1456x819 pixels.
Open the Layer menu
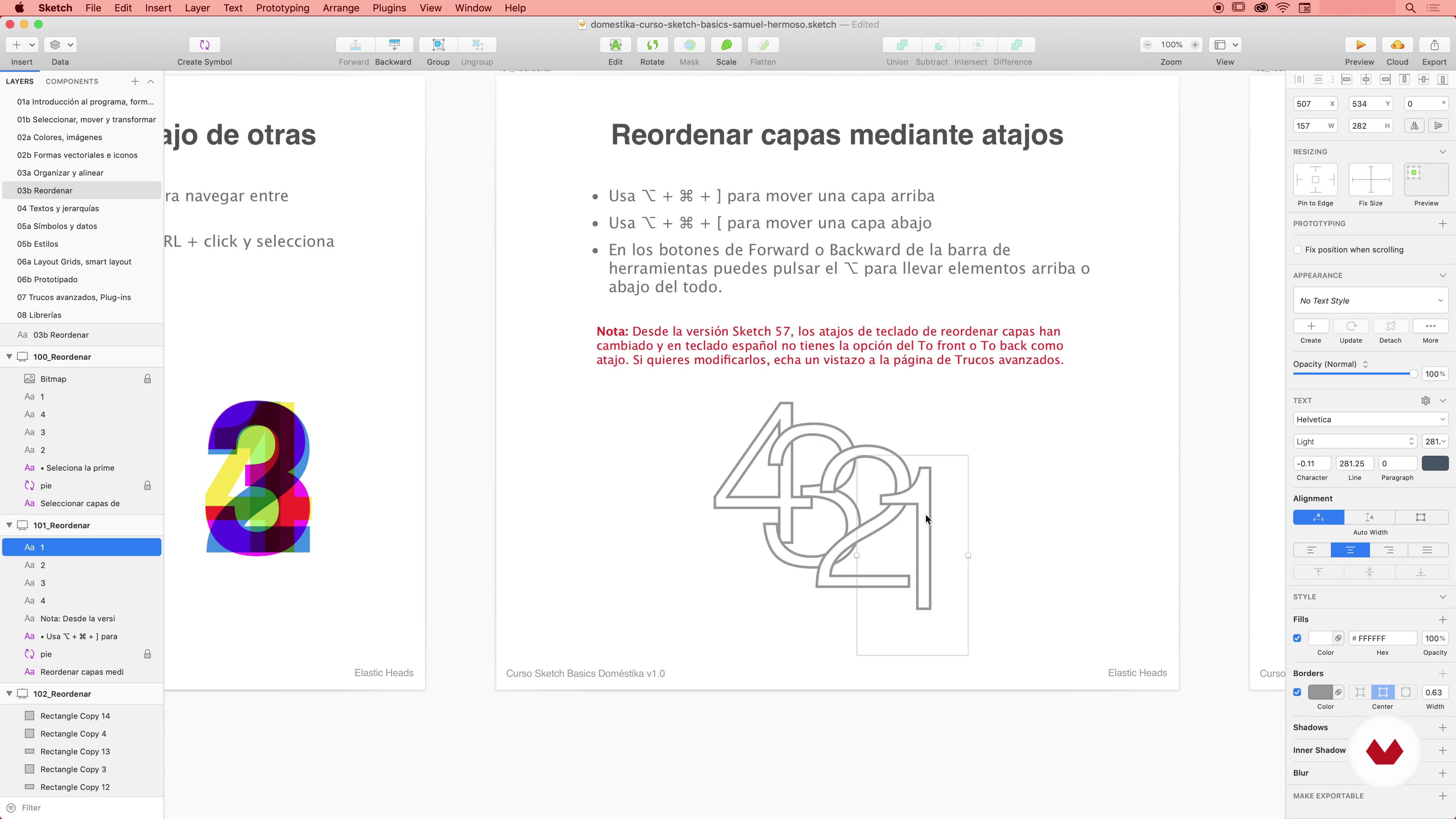(197, 8)
